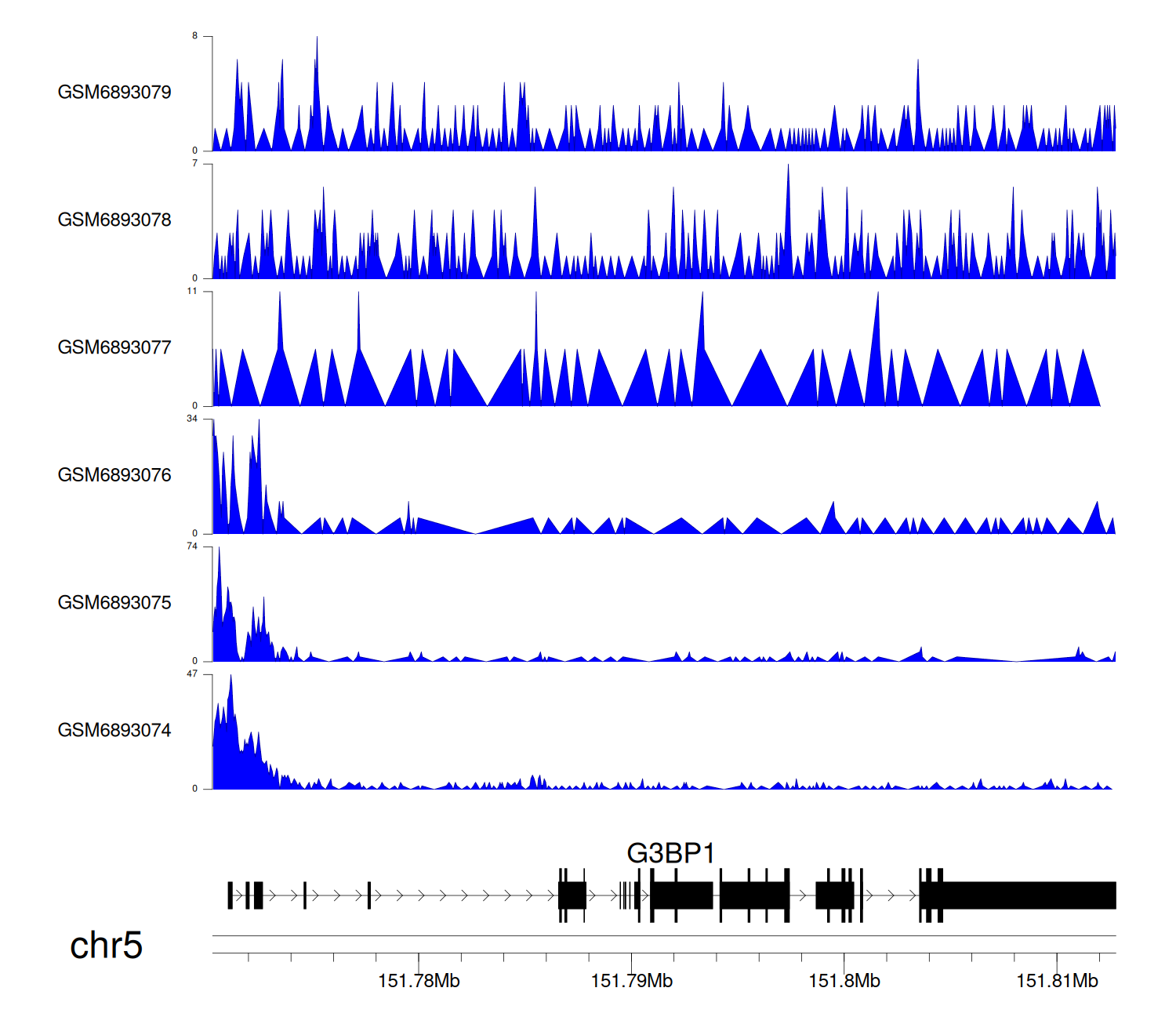Click the y-axis maximum value 34
The height and width of the screenshot is (1035, 1176).
pos(192,419)
